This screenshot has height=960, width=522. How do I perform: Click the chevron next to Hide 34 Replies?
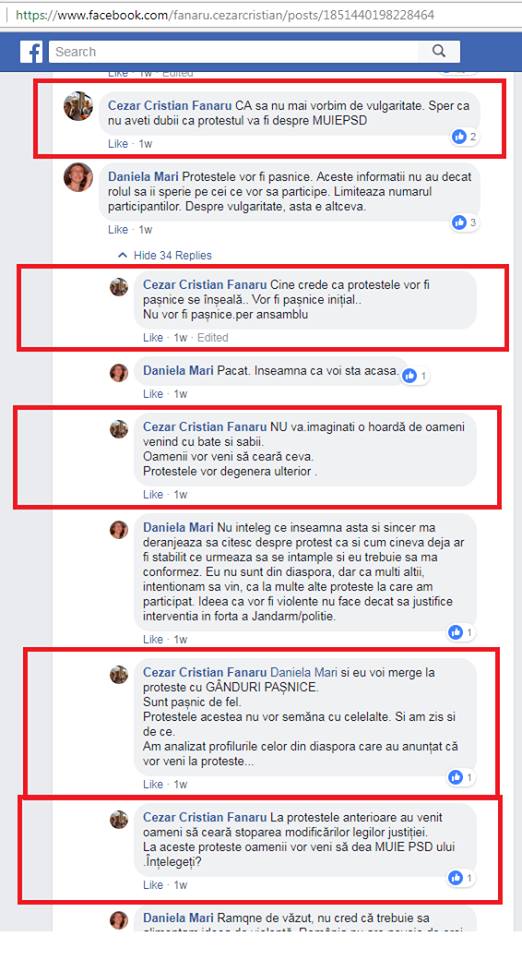[x=123, y=255]
